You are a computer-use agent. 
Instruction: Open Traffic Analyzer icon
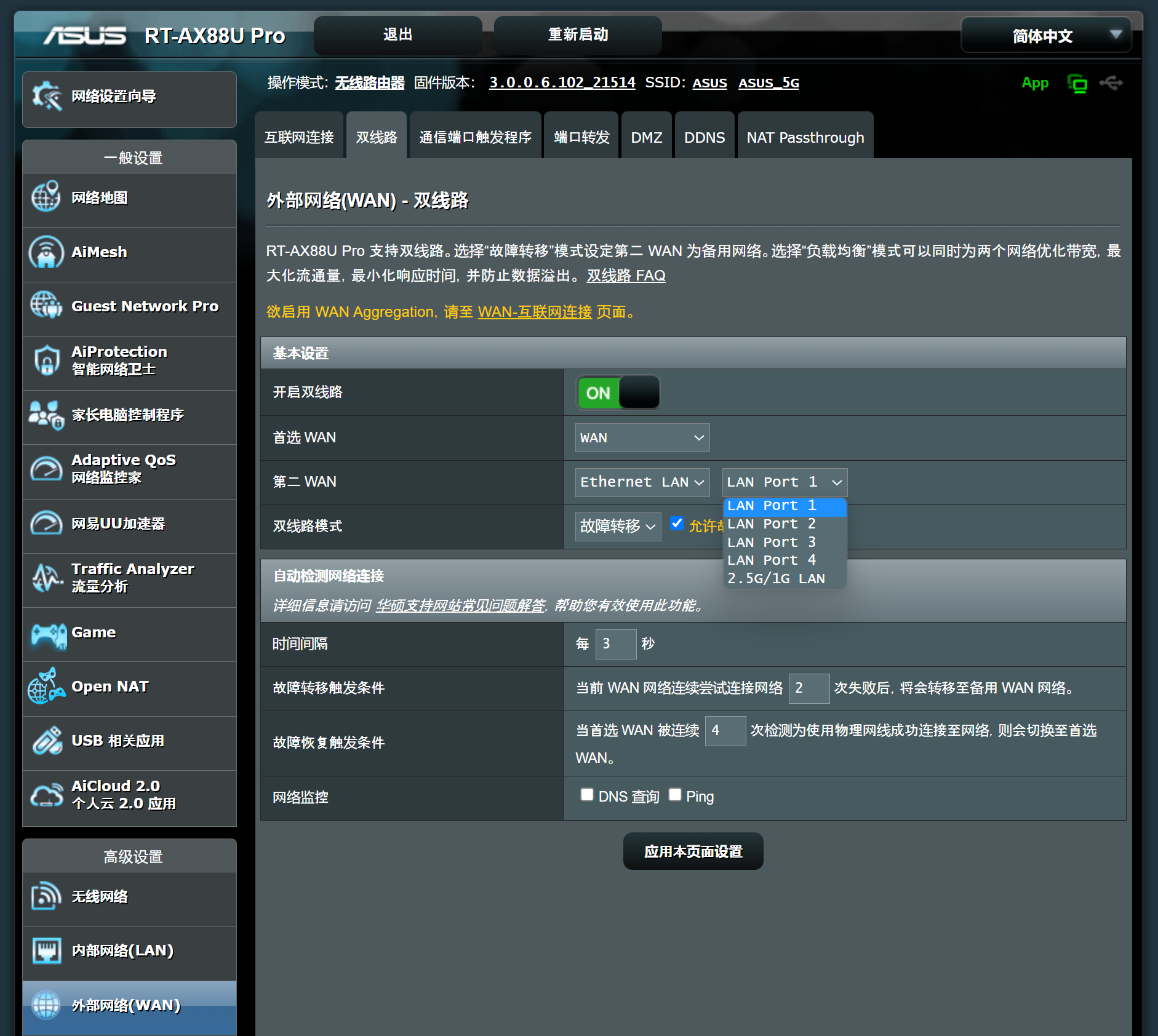[x=47, y=578]
